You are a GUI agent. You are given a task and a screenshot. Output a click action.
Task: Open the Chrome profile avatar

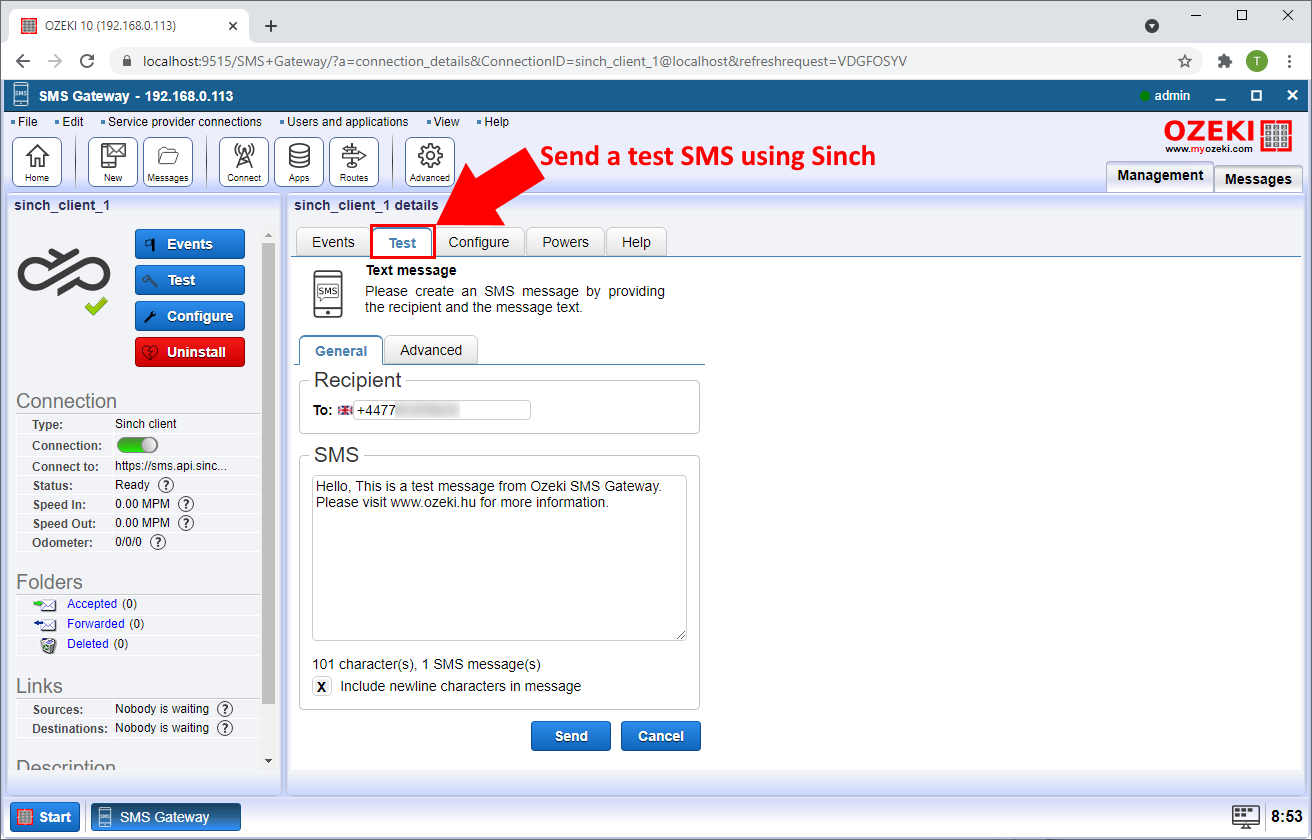tap(1257, 61)
